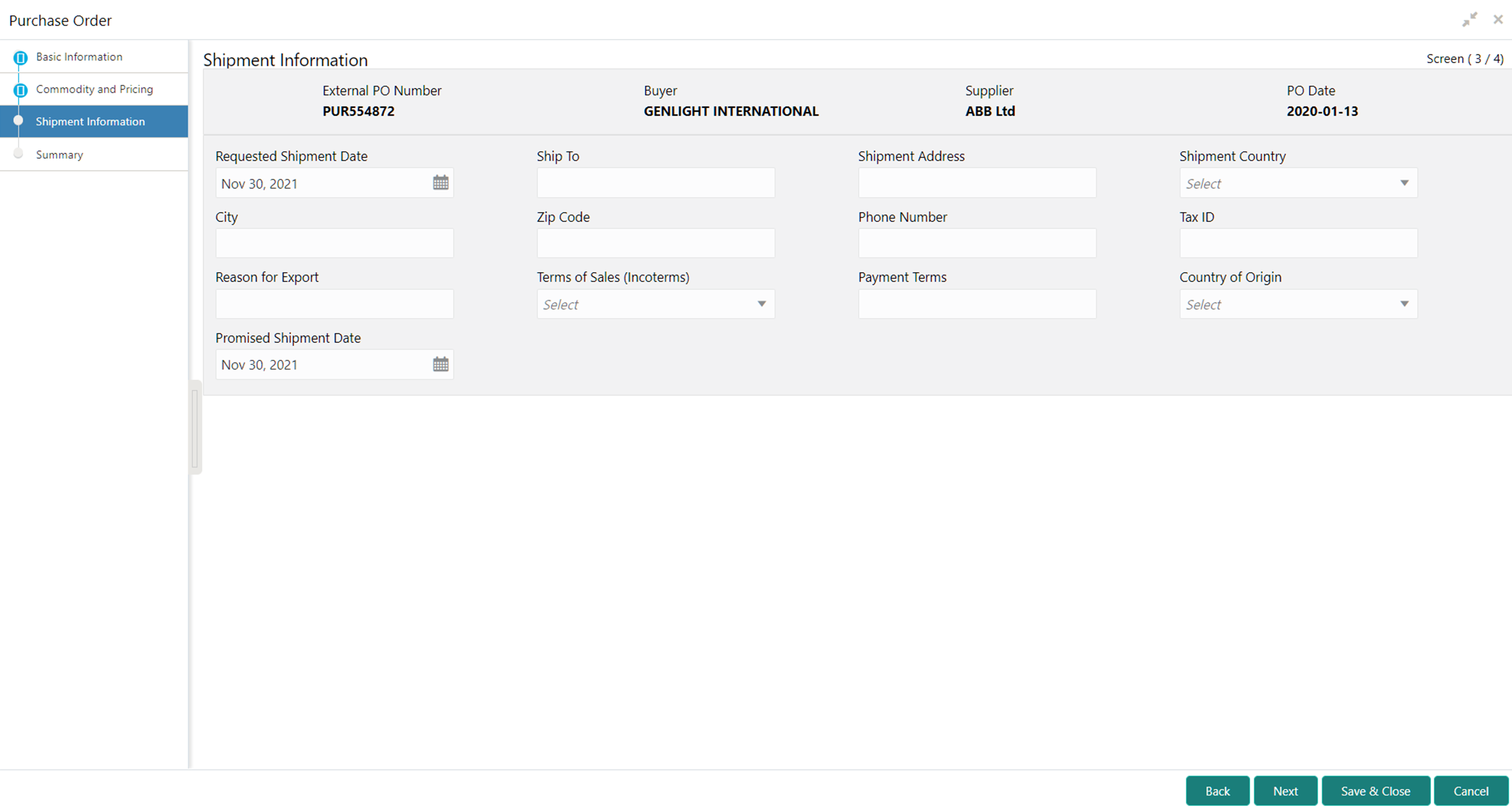Expand the Country of Origin dropdown
The height and width of the screenshot is (809, 1512).
pyautogui.click(x=1404, y=304)
